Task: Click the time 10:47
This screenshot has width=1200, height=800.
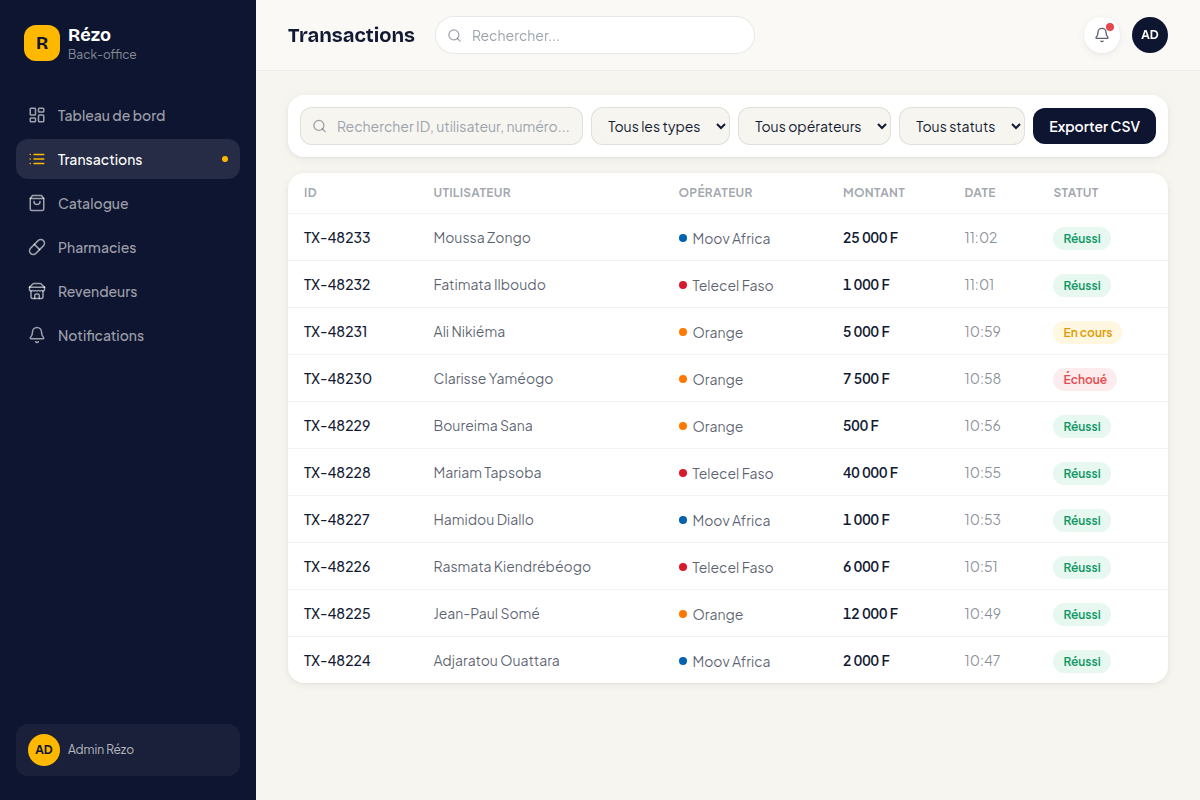Action: coord(982,661)
